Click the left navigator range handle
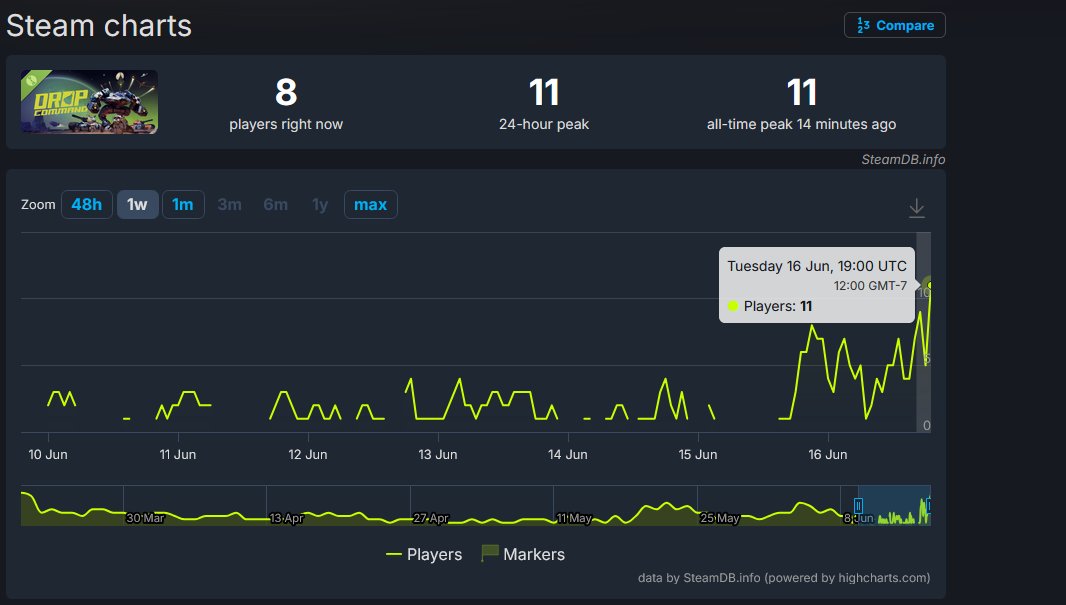Viewport: 1066px width, 605px height. click(858, 506)
